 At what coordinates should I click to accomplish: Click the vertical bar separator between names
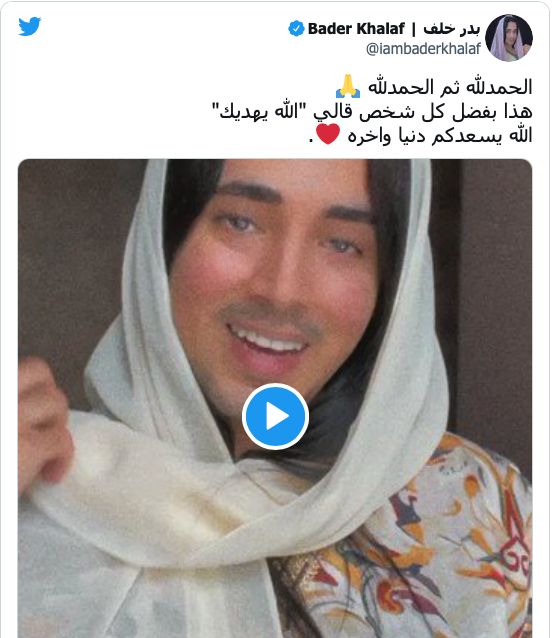414,29
